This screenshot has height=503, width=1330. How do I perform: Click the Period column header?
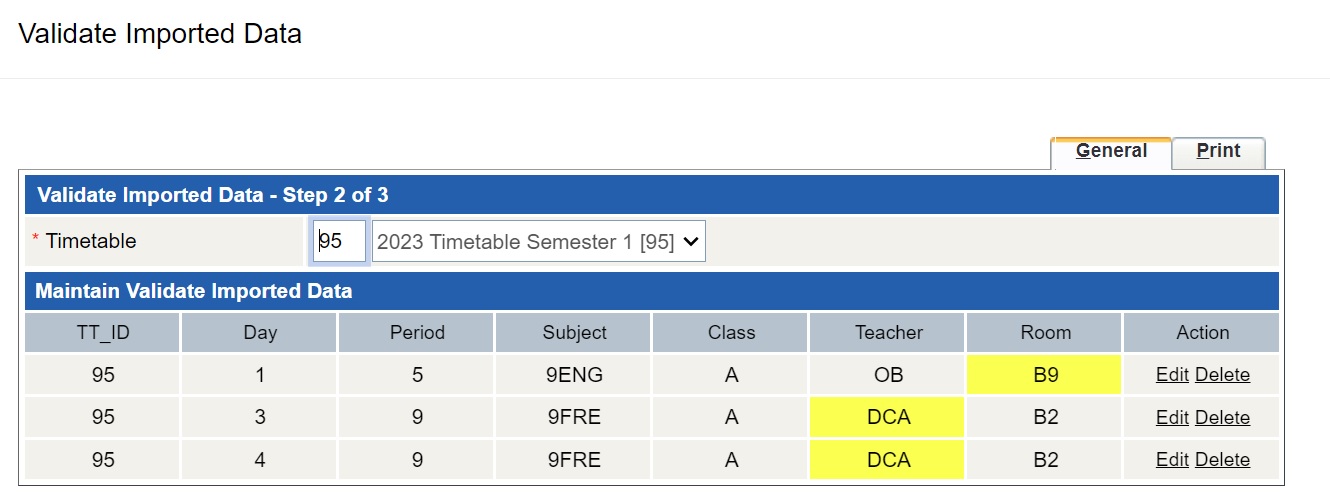click(x=417, y=333)
